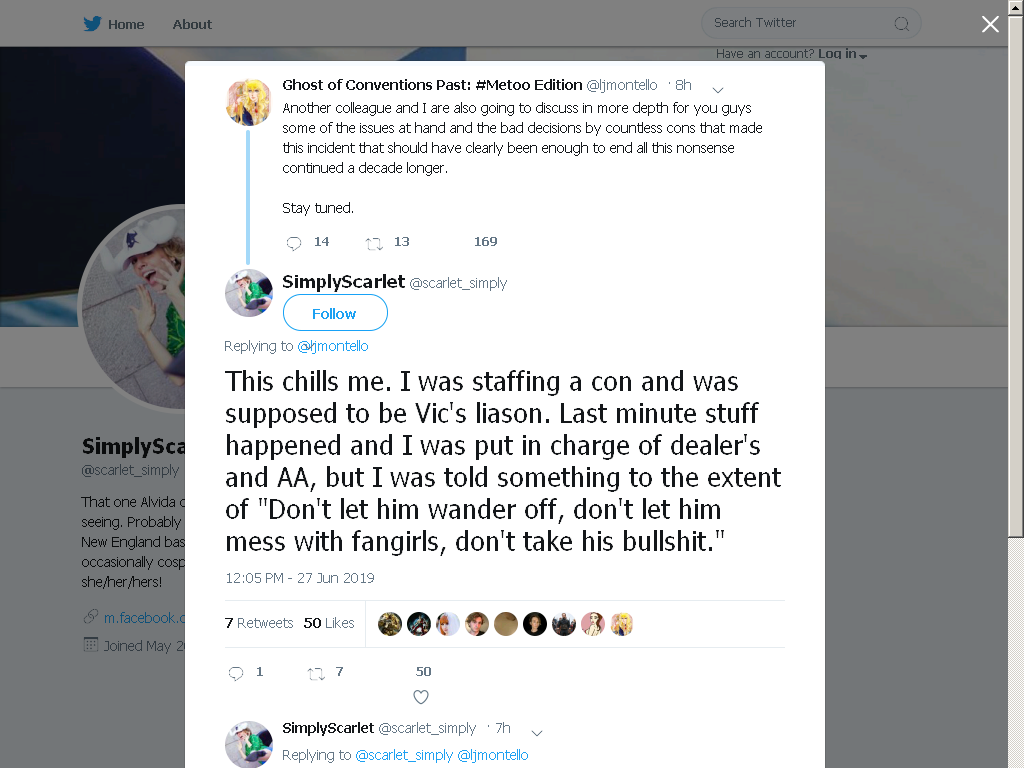
Task: Click retweet icon showing 13
Action: click(x=374, y=244)
